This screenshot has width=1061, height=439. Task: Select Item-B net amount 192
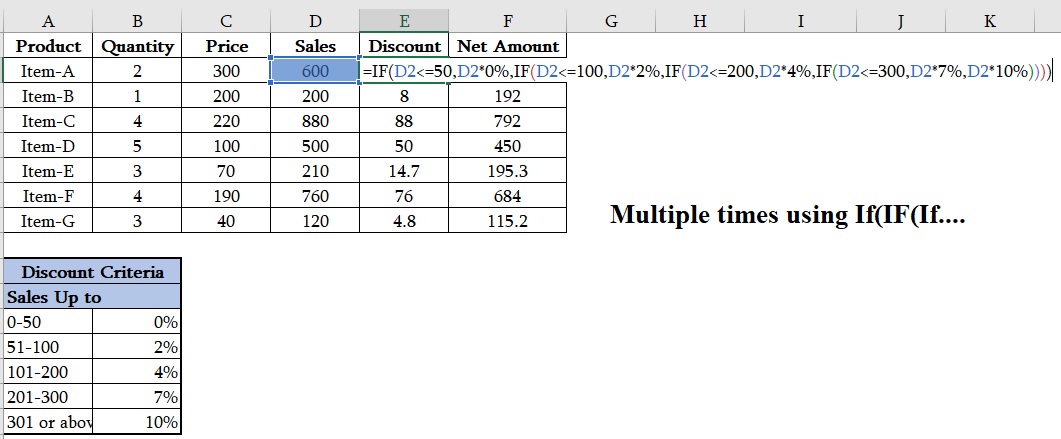[507, 96]
